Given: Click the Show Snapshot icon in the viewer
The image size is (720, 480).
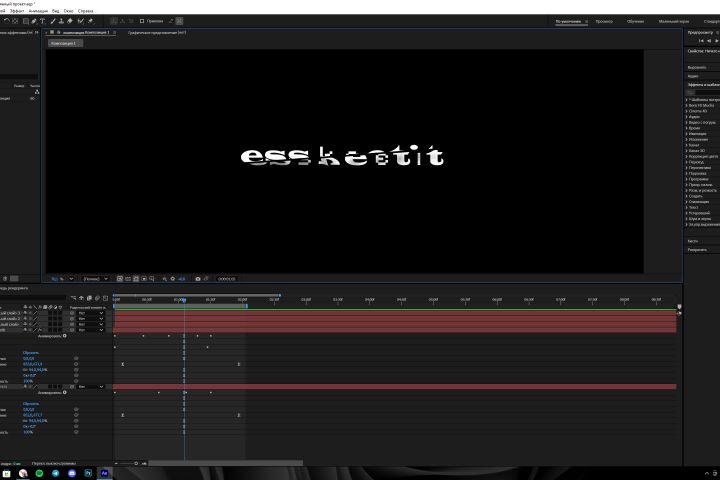Looking at the screenshot, I should 206,279.
